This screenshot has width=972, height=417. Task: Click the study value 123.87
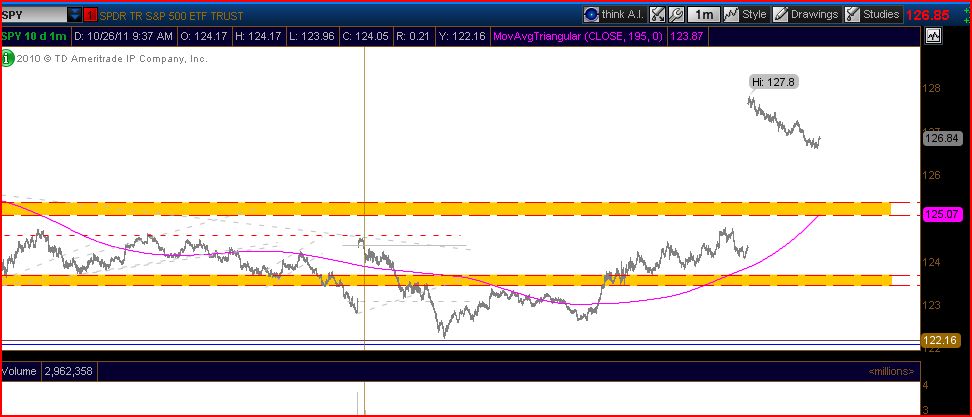click(687, 37)
